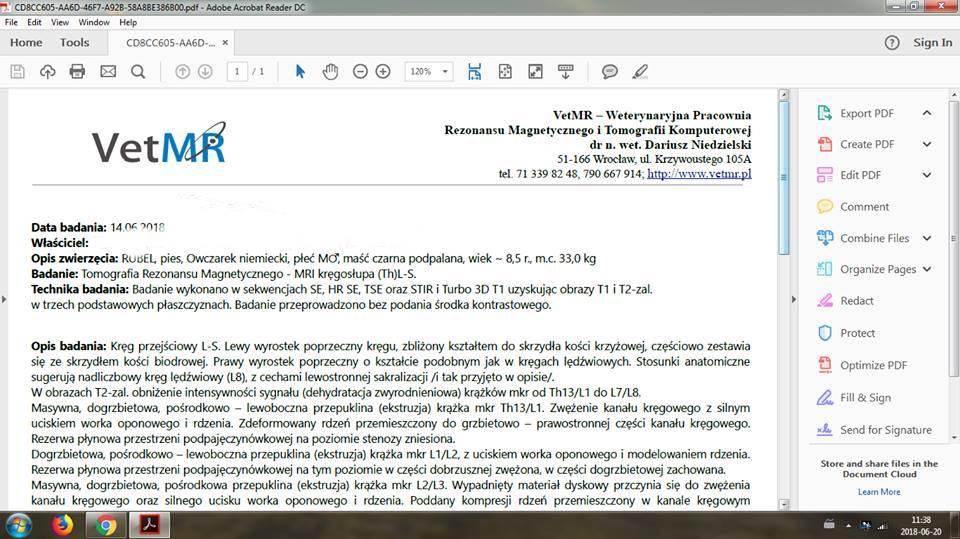Add a sticky note comment

[609, 71]
